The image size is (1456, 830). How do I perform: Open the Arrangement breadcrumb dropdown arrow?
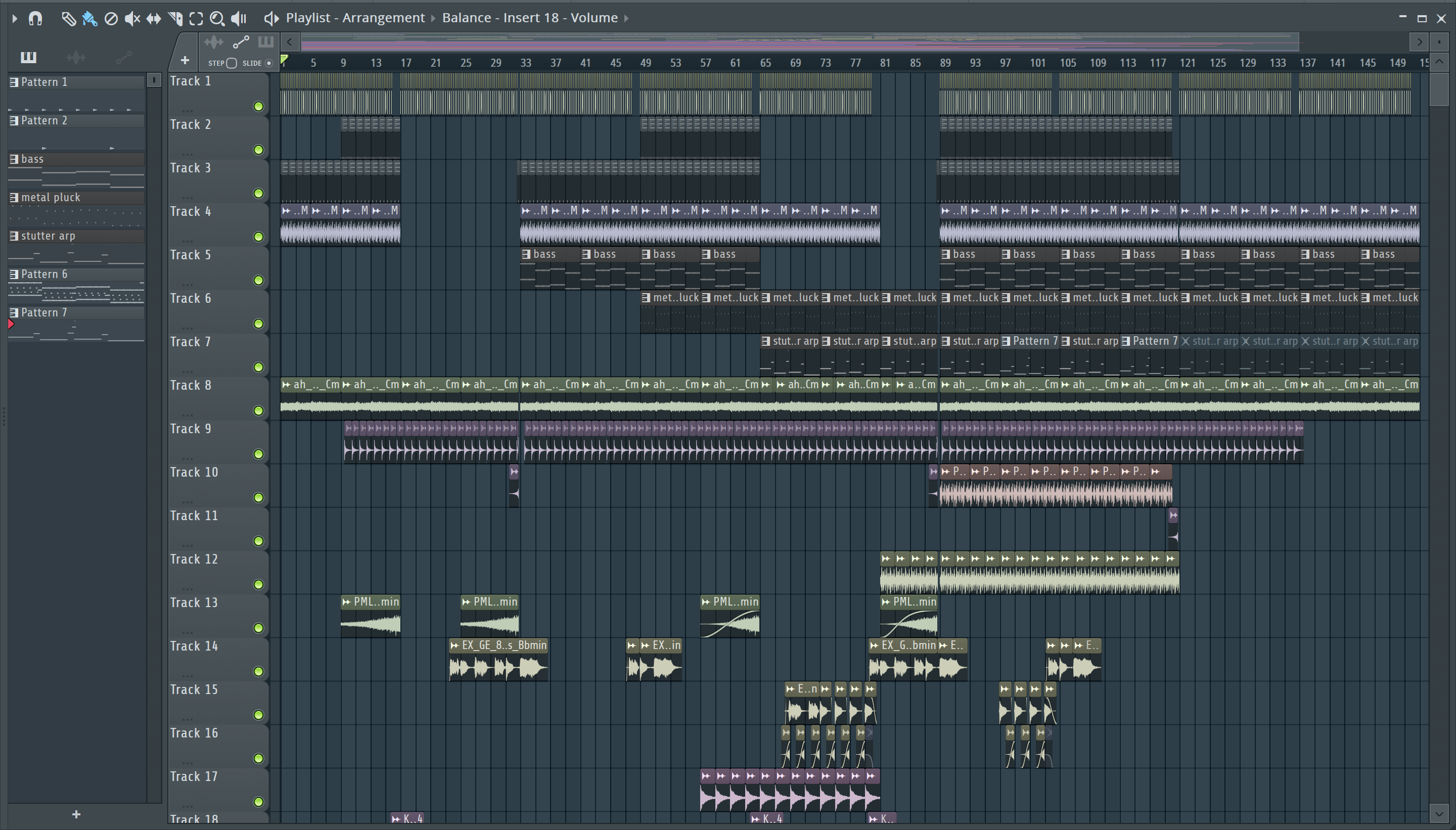pos(433,18)
